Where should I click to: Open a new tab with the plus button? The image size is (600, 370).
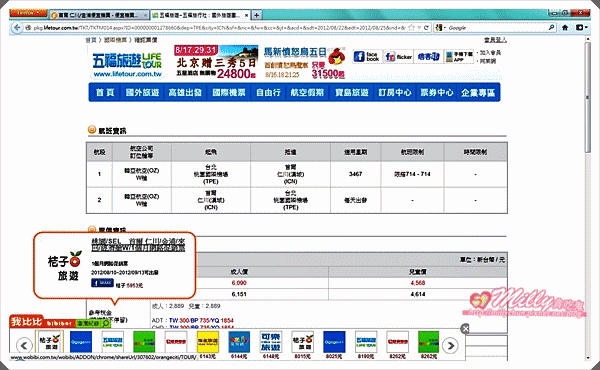(256, 15)
